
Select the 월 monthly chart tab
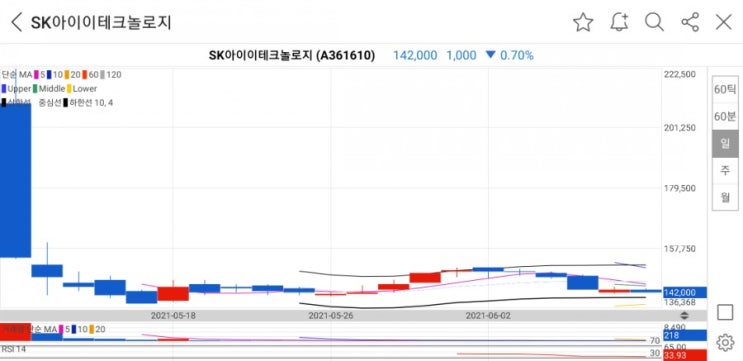pyautogui.click(x=725, y=197)
